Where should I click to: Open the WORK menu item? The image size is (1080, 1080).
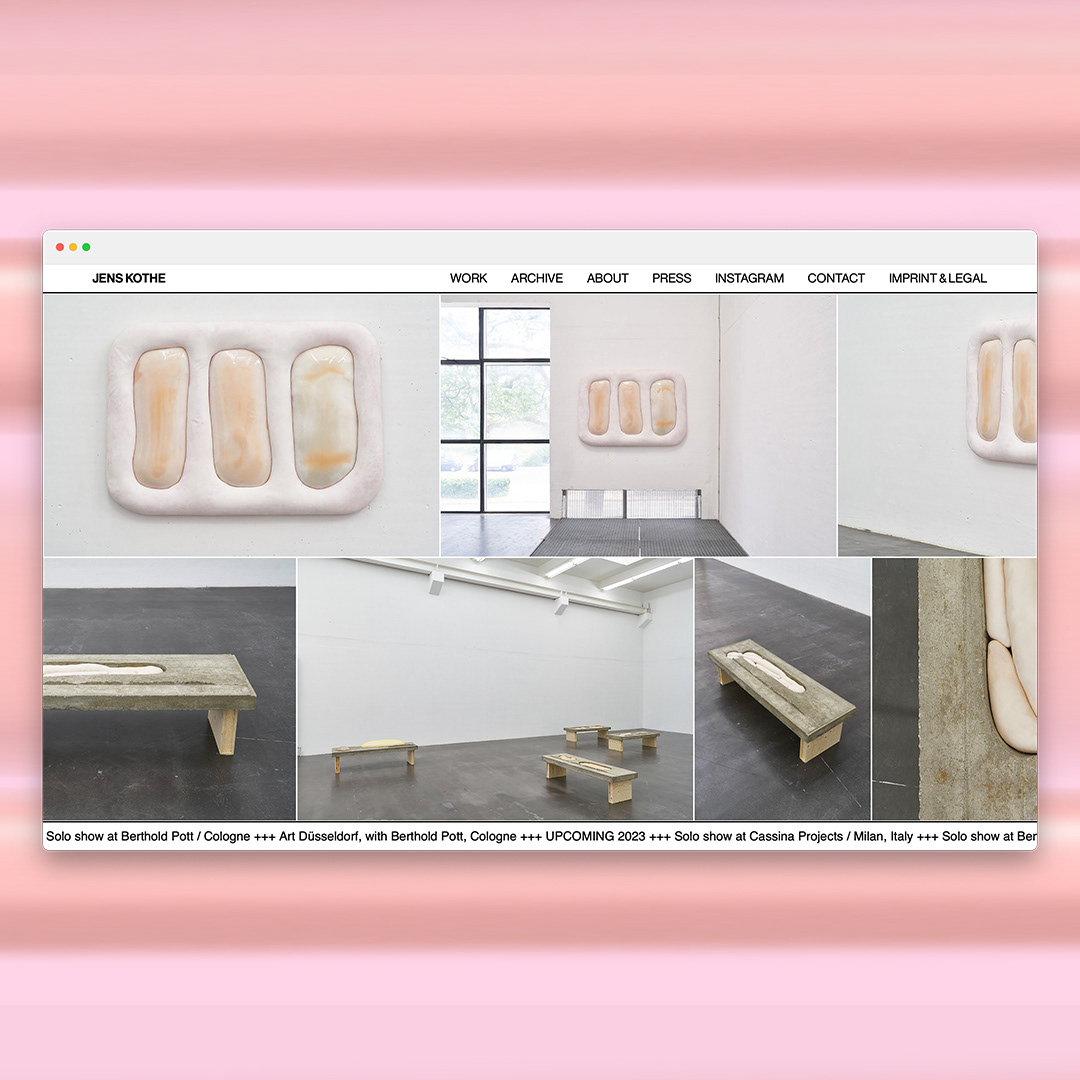tap(468, 278)
